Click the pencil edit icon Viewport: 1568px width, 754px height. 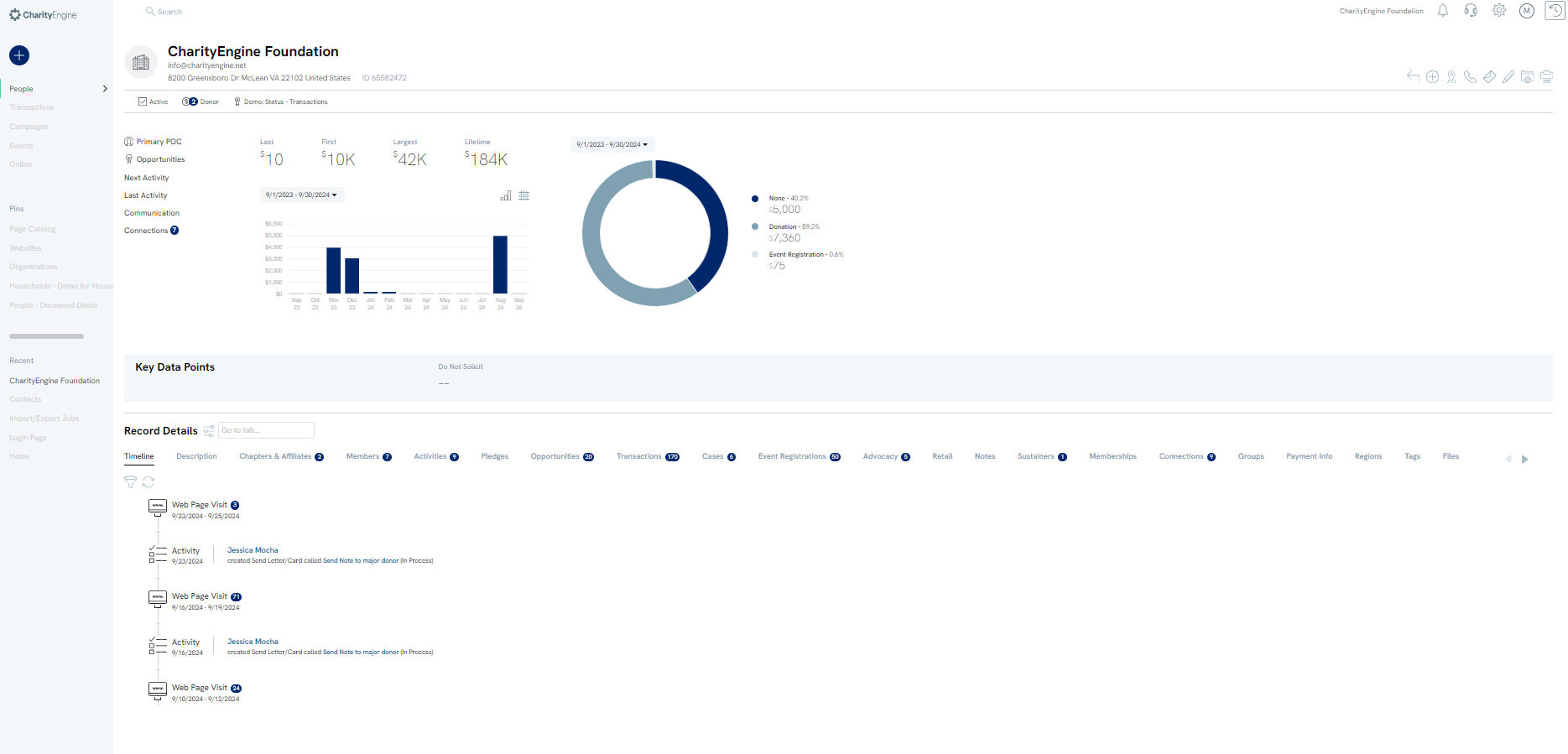[1508, 76]
